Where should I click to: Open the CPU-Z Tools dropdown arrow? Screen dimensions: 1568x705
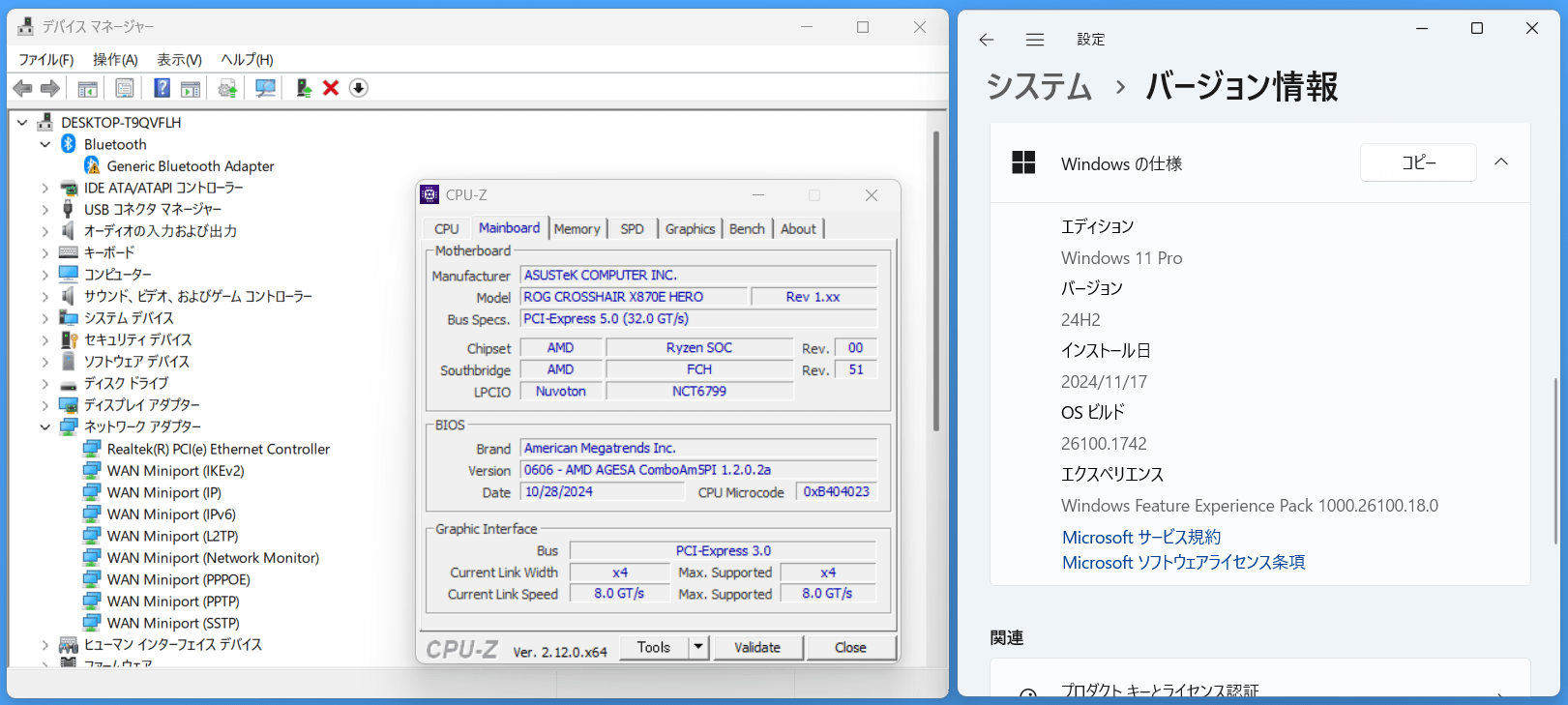(x=699, y=647)
